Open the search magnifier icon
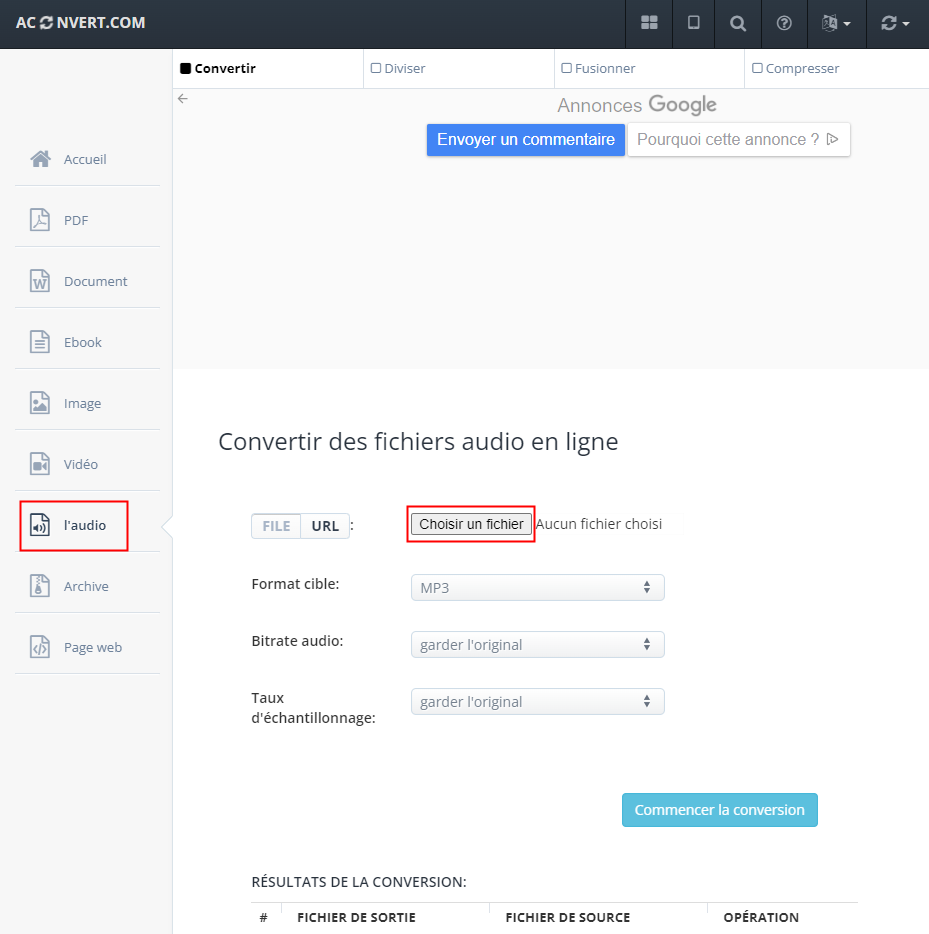This screenshot has width=929, height=934. click(x=738, y=23)
